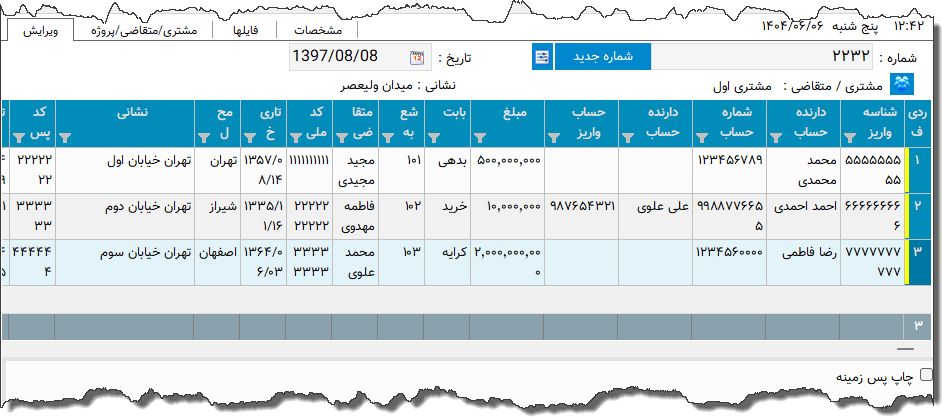Click the address تهران خیابان سوم
The width and height of the screenshot is (942, 417).
point(125,262)
